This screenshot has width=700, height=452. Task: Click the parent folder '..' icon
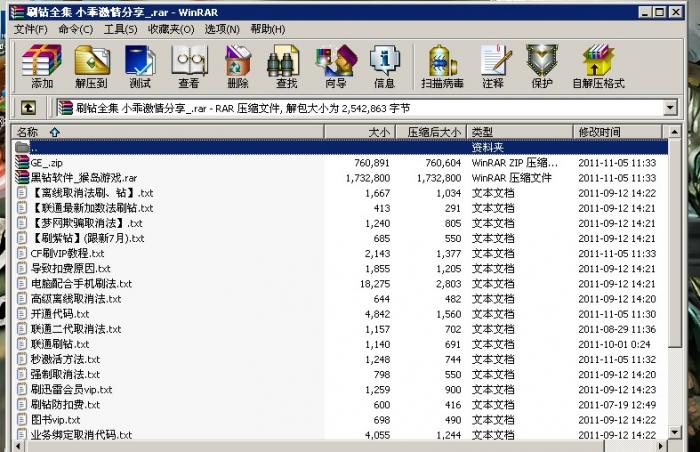[22, 147]
